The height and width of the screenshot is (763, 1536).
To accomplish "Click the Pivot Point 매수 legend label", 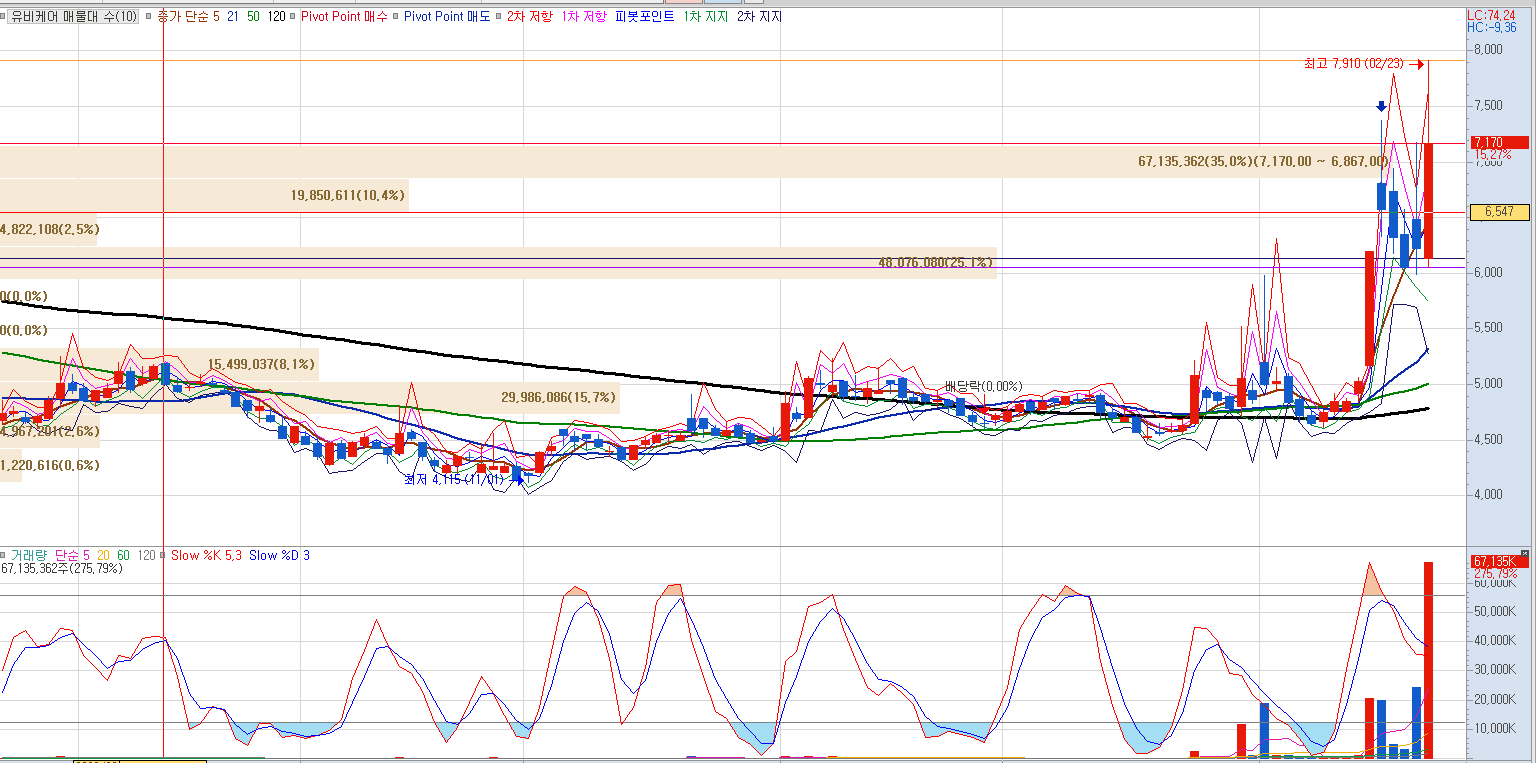I will [x=344, y=16].
